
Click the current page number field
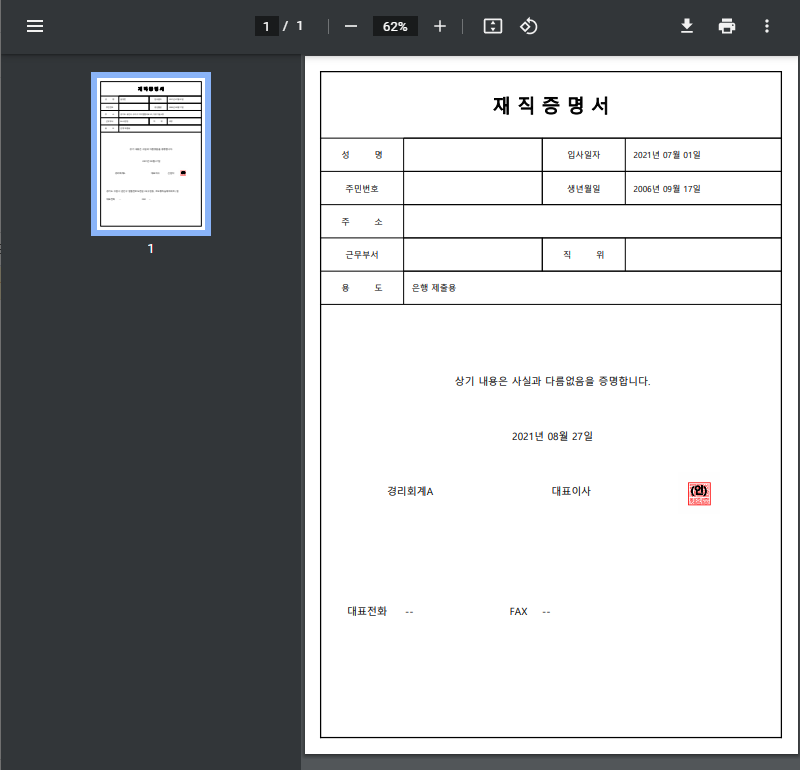(266, 26)
